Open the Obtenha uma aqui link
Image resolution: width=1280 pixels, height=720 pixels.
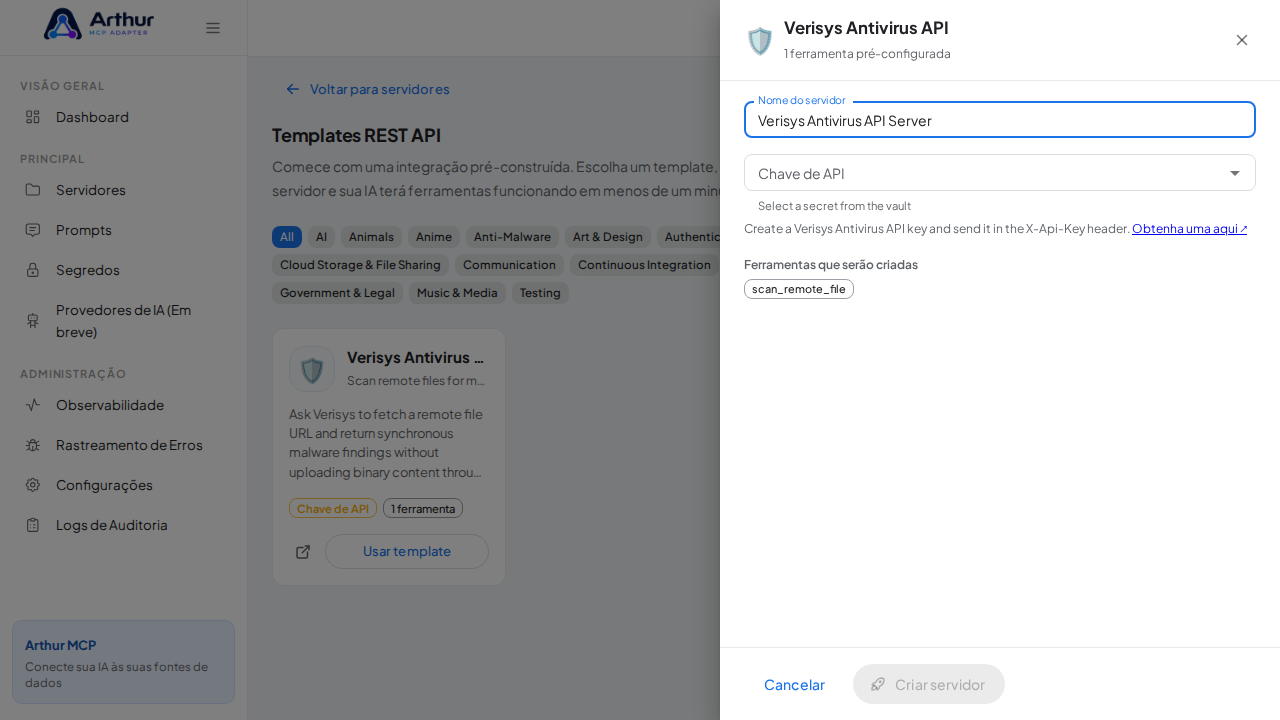click(x=1190, y=229)
